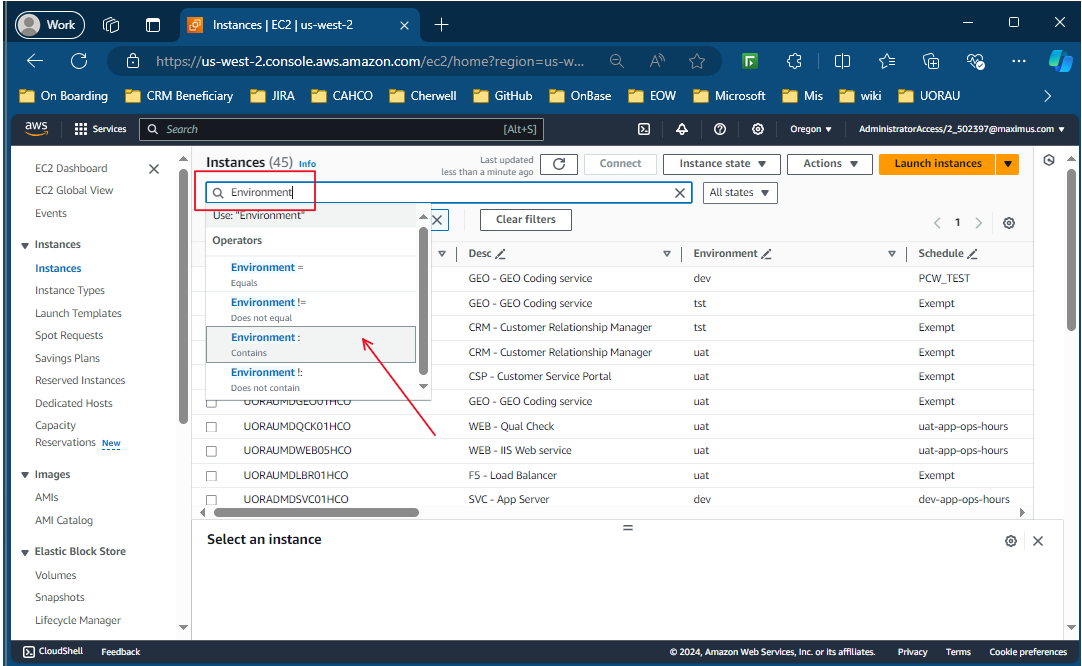Screen dimensions: 1082x666
Task: Clear the Environment search text
Action: point(680,193)
